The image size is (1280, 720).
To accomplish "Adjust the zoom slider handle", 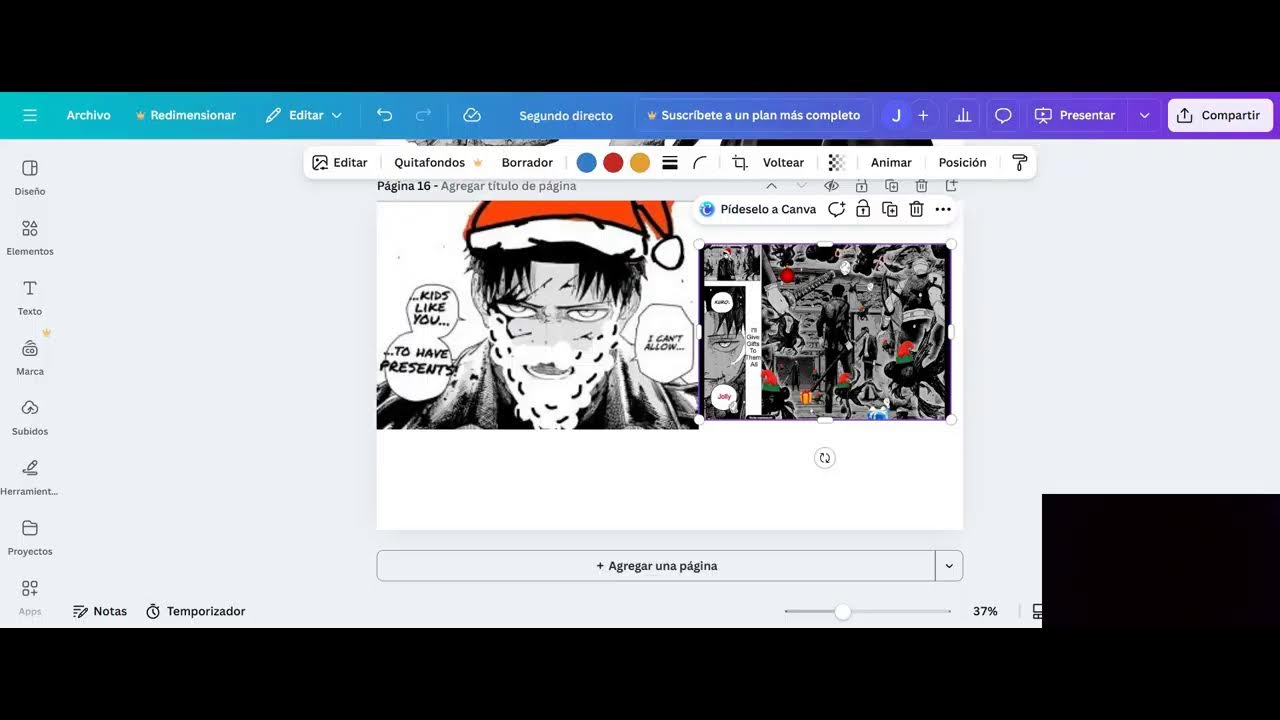I will click(x=843, y=611).
